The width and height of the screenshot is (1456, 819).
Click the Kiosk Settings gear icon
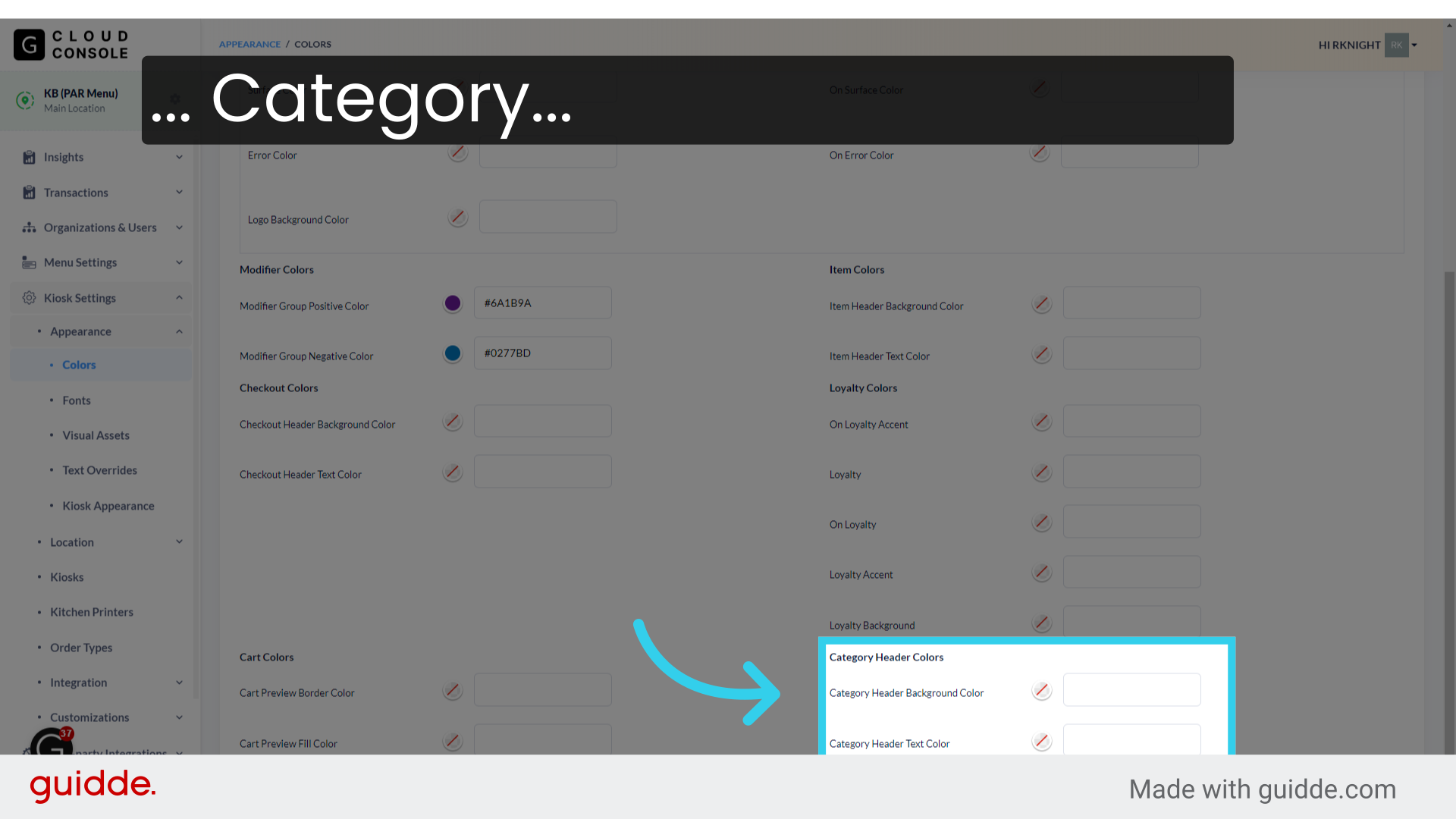29,298
